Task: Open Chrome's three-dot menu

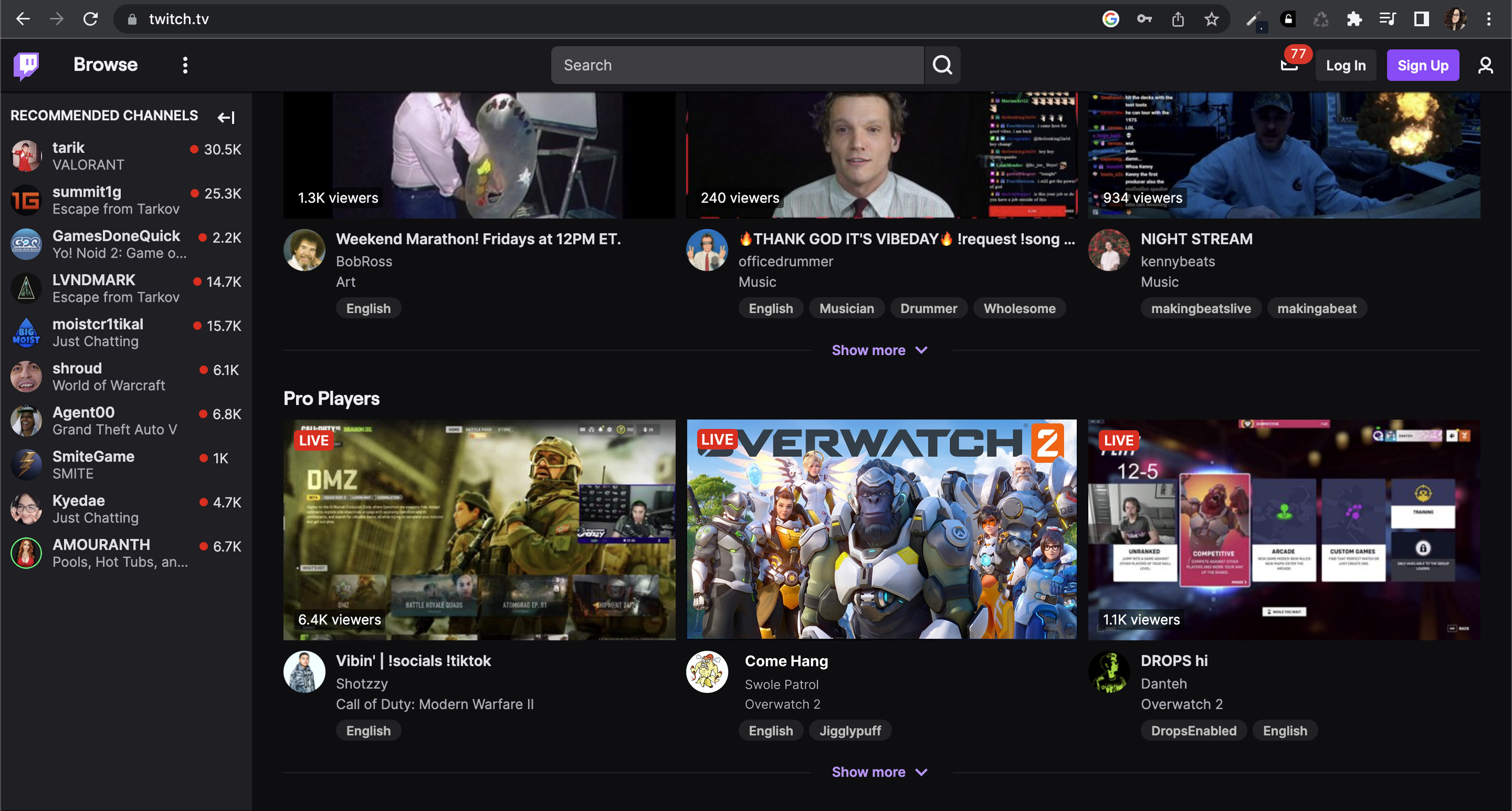Action: click(1488, 19)
